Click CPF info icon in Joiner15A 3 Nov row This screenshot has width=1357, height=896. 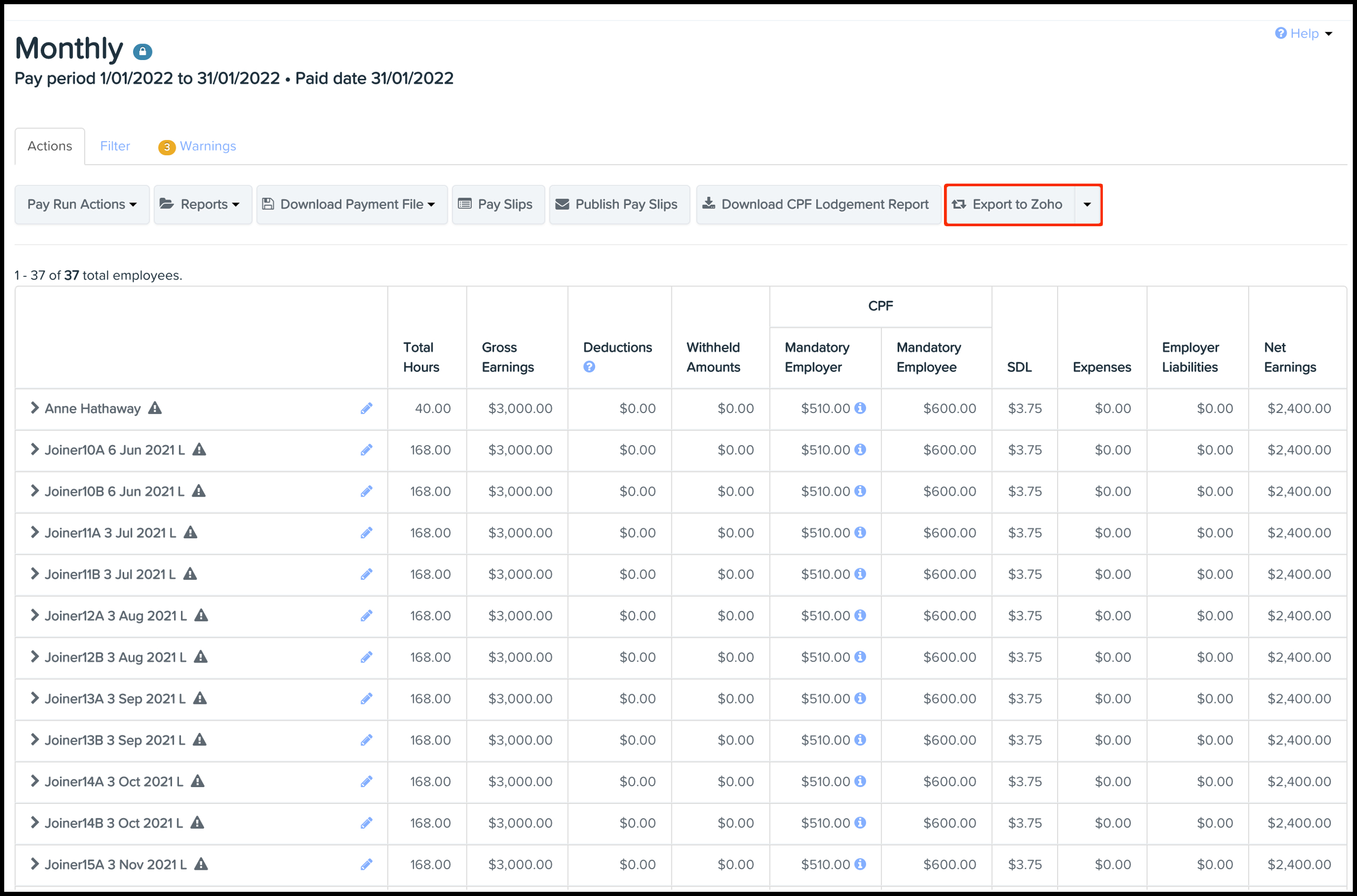[x=860, y=864]
